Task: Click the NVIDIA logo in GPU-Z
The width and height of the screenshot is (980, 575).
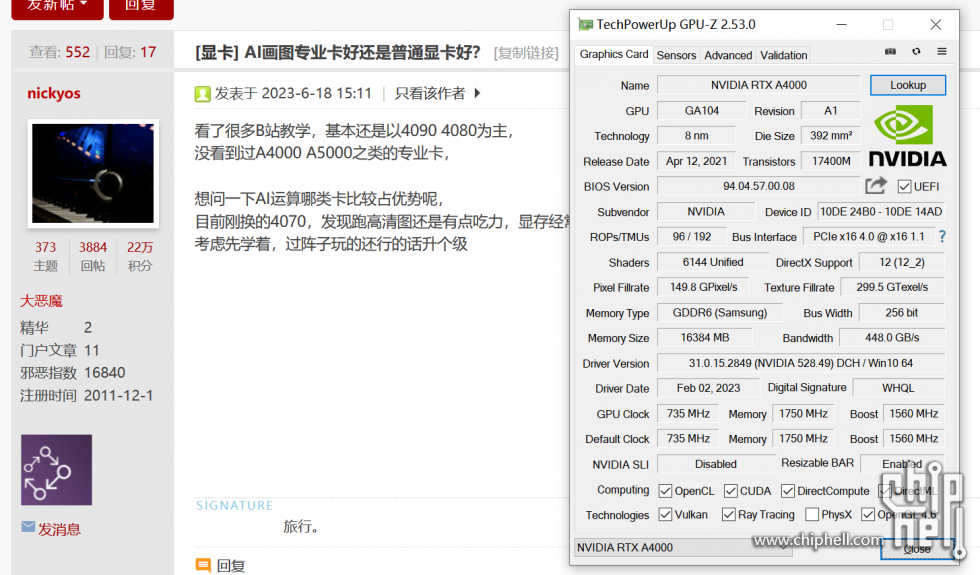Action: pos(908,136)
